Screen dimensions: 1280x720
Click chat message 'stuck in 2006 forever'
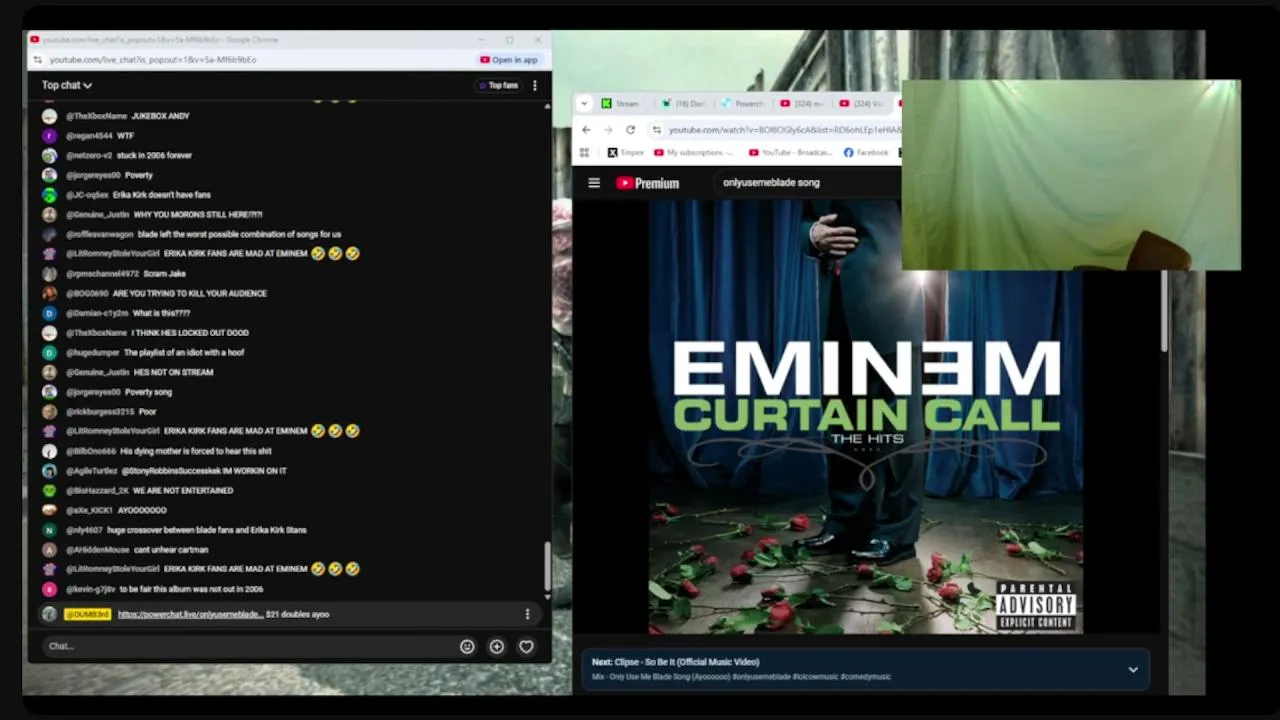click(x=154, y=155)
